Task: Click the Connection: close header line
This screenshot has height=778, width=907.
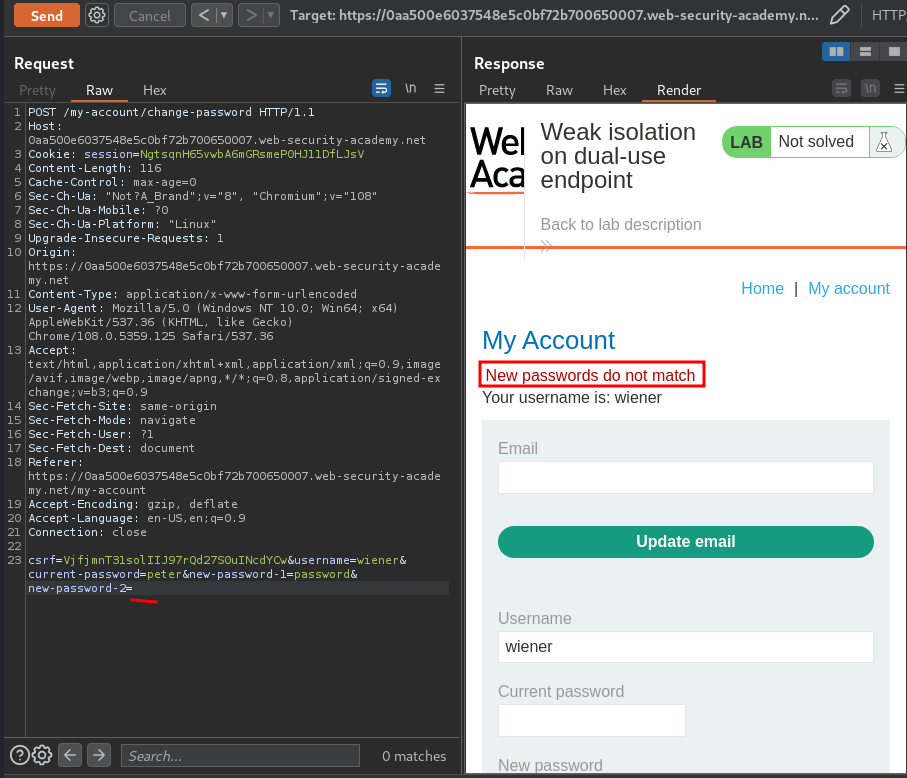Action: (x=87, y=532)
